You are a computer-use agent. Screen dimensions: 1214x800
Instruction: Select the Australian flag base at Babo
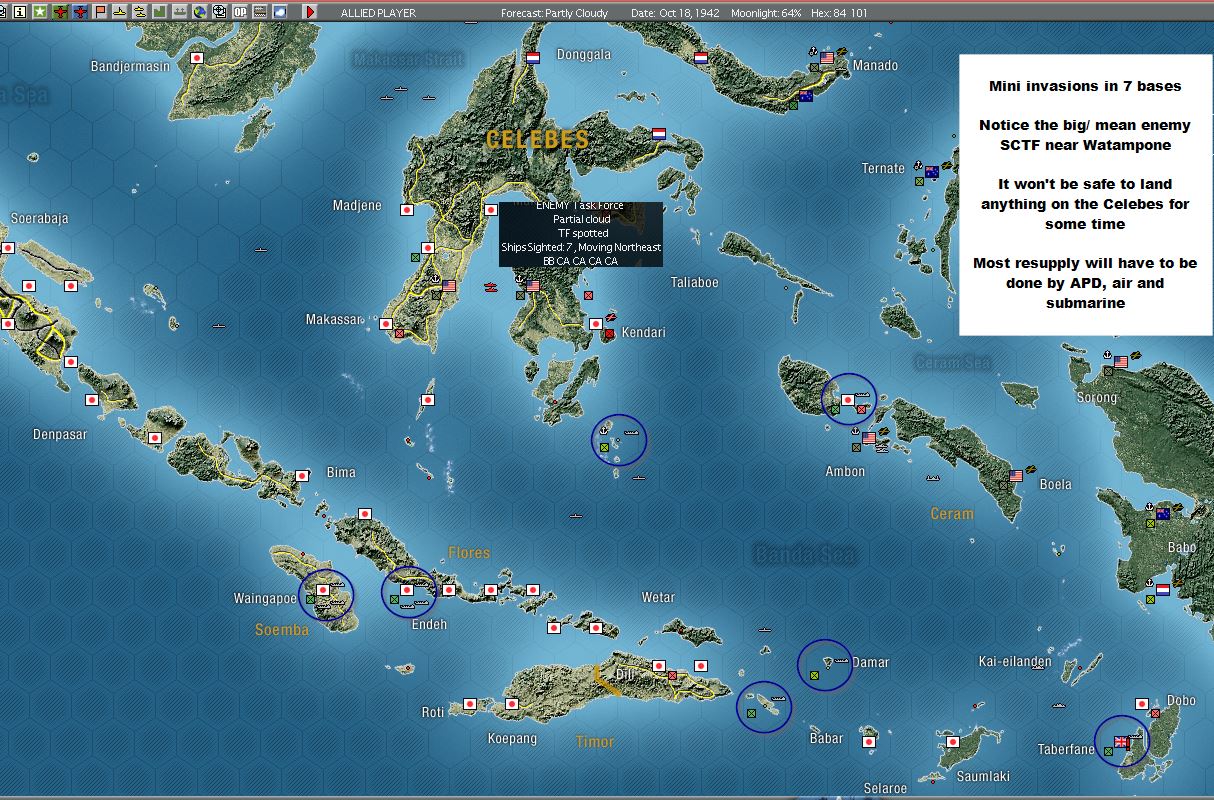coord(1163,514)
